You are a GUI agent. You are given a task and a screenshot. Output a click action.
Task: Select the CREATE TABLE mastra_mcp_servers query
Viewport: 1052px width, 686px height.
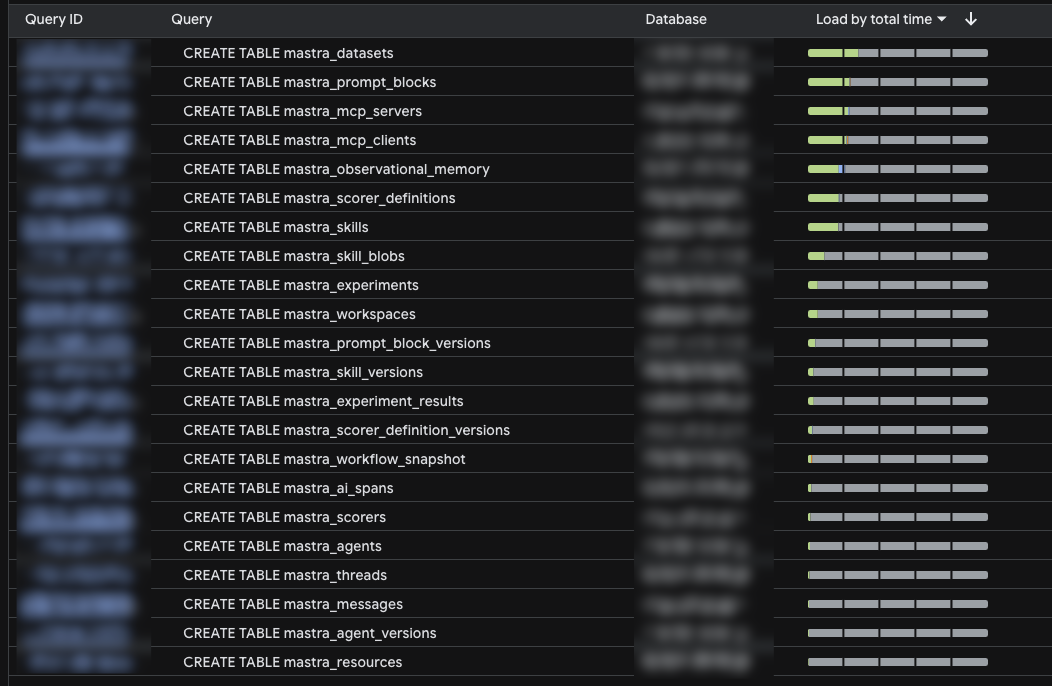pos(300,111)
